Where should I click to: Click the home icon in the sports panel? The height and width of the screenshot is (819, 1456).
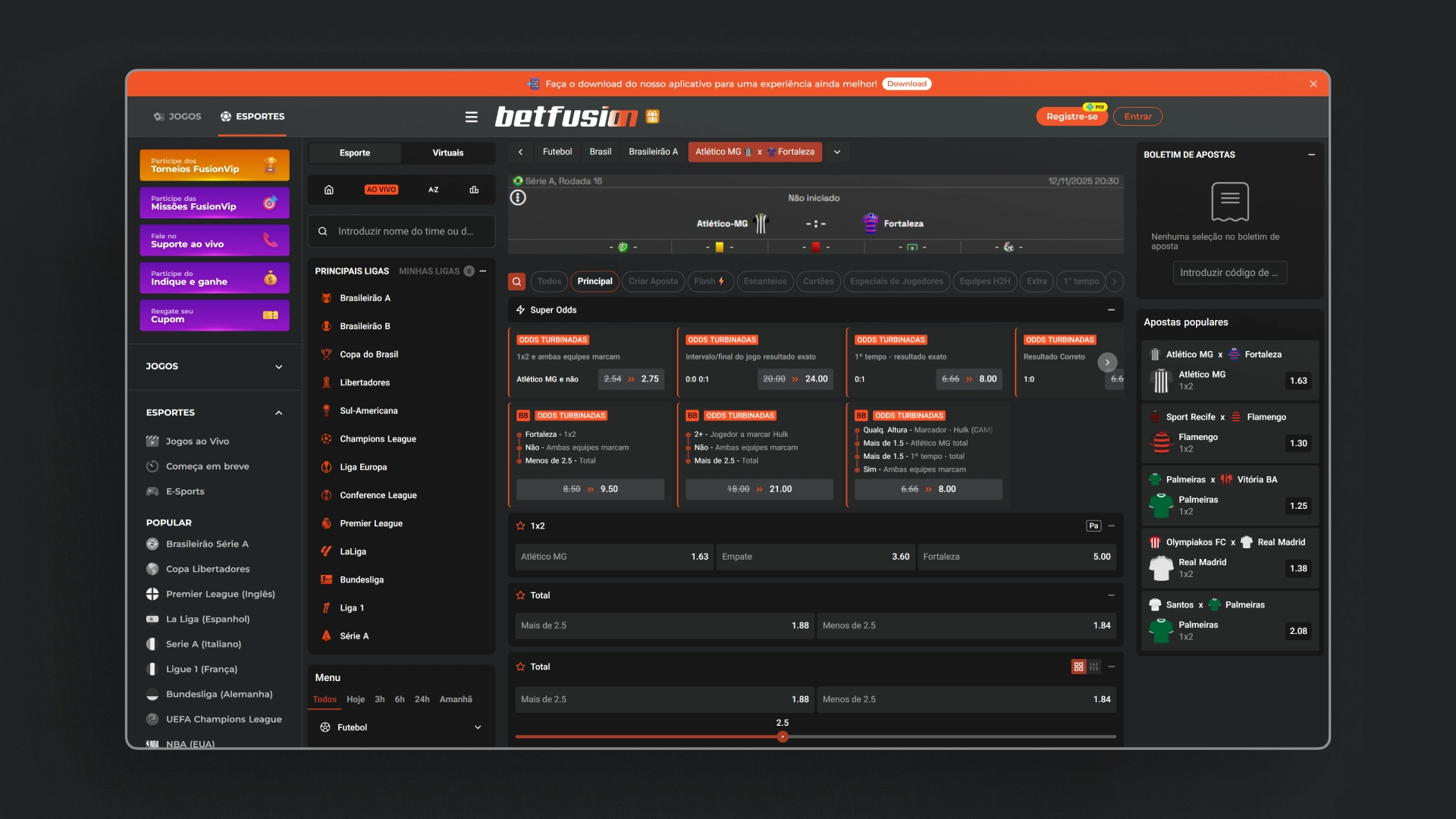pos(329,190)
